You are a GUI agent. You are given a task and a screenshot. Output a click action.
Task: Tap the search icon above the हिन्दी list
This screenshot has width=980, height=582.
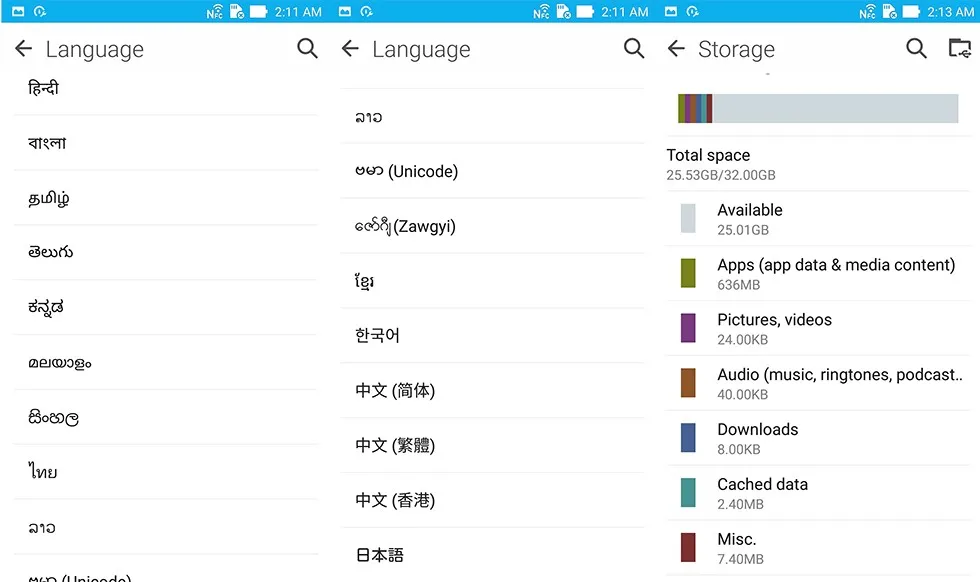click(307, 48)
